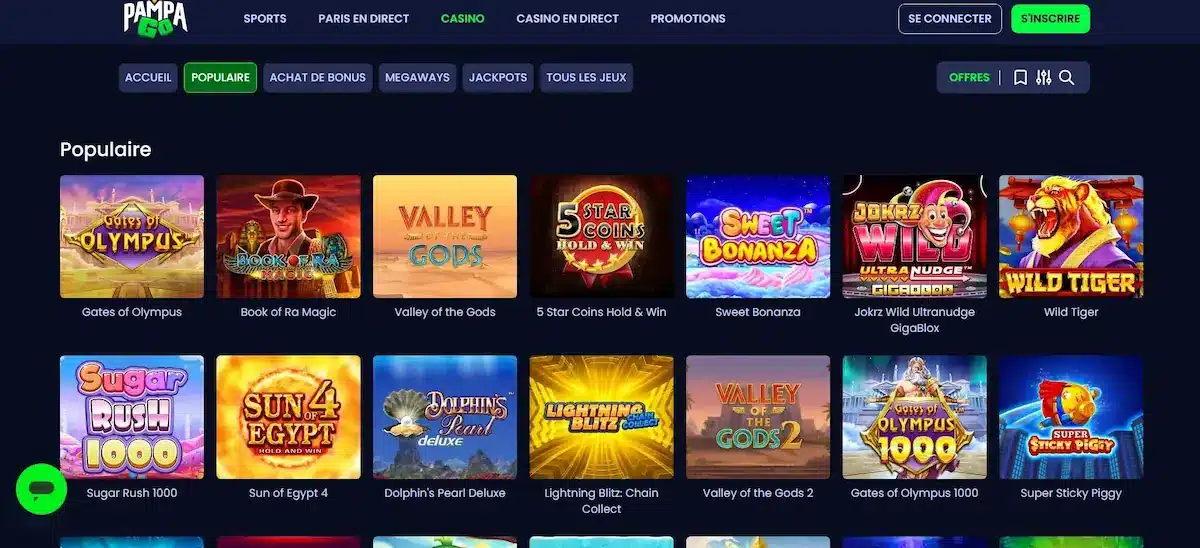Open the filter sliders icon
The image size is (1200, 548).
point(1044,77)
